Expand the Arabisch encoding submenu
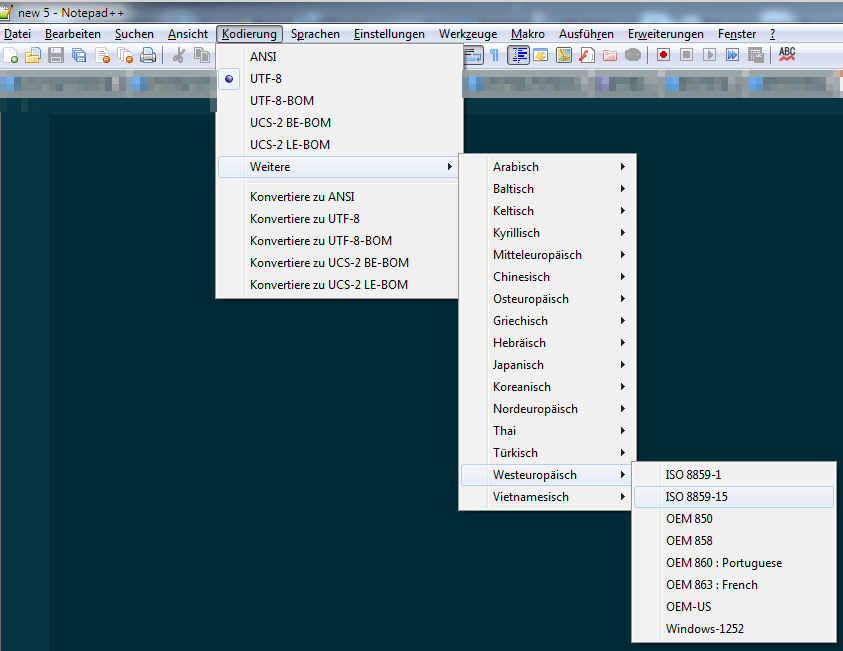The width and height of the screenshot is (843, 651). click(547, 167)
